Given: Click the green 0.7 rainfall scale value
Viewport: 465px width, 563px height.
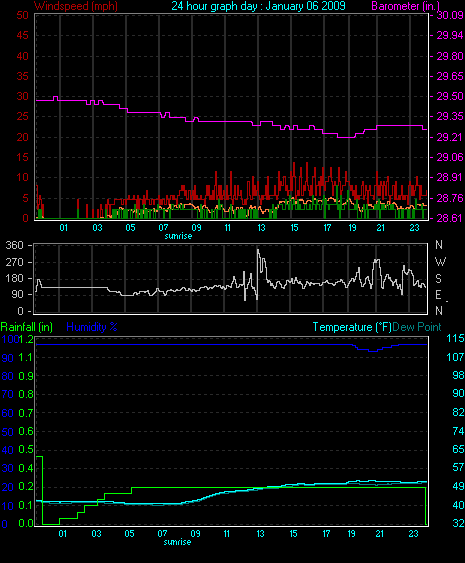Looking at the screenshot, I should click(26, 413).
